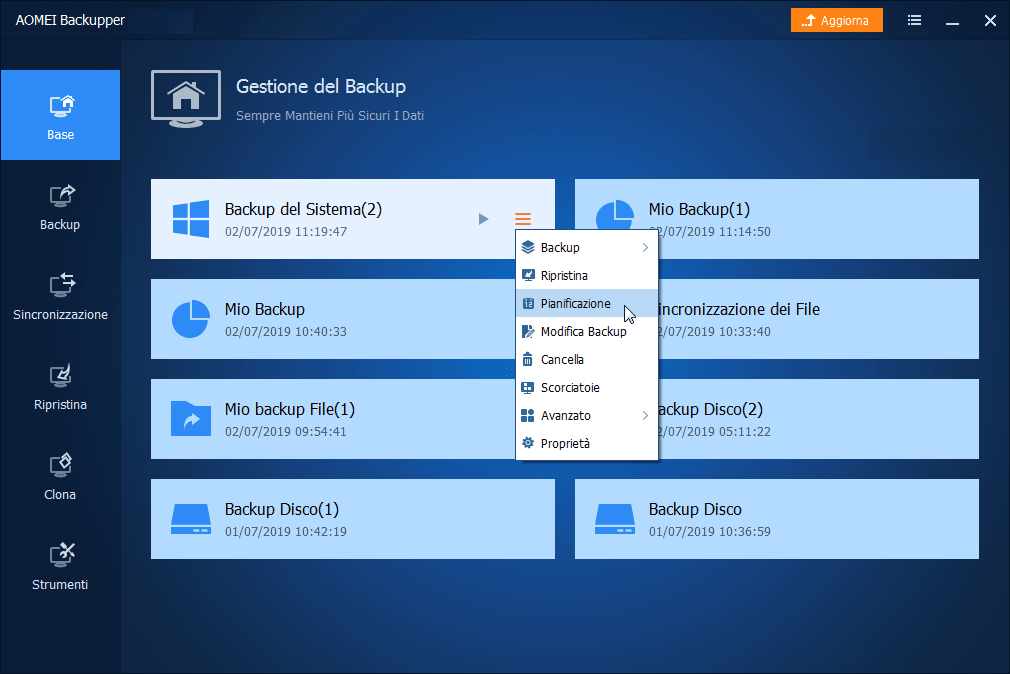Viewport: 1010px width, 674px height.
Task: Click Scorciatoie in the context menu
Action: coord(570,387)
